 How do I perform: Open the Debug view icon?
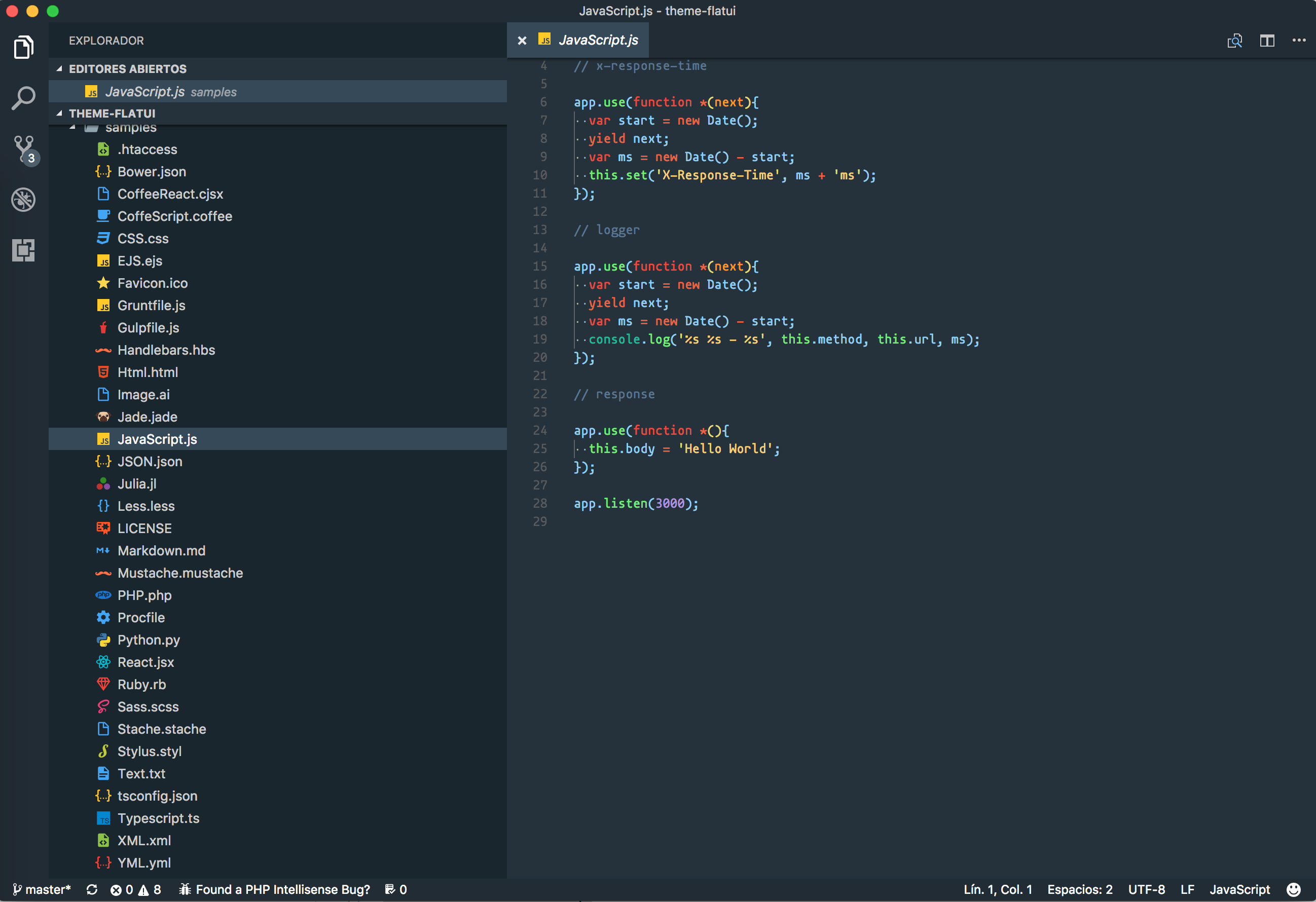tap(23, 199)
